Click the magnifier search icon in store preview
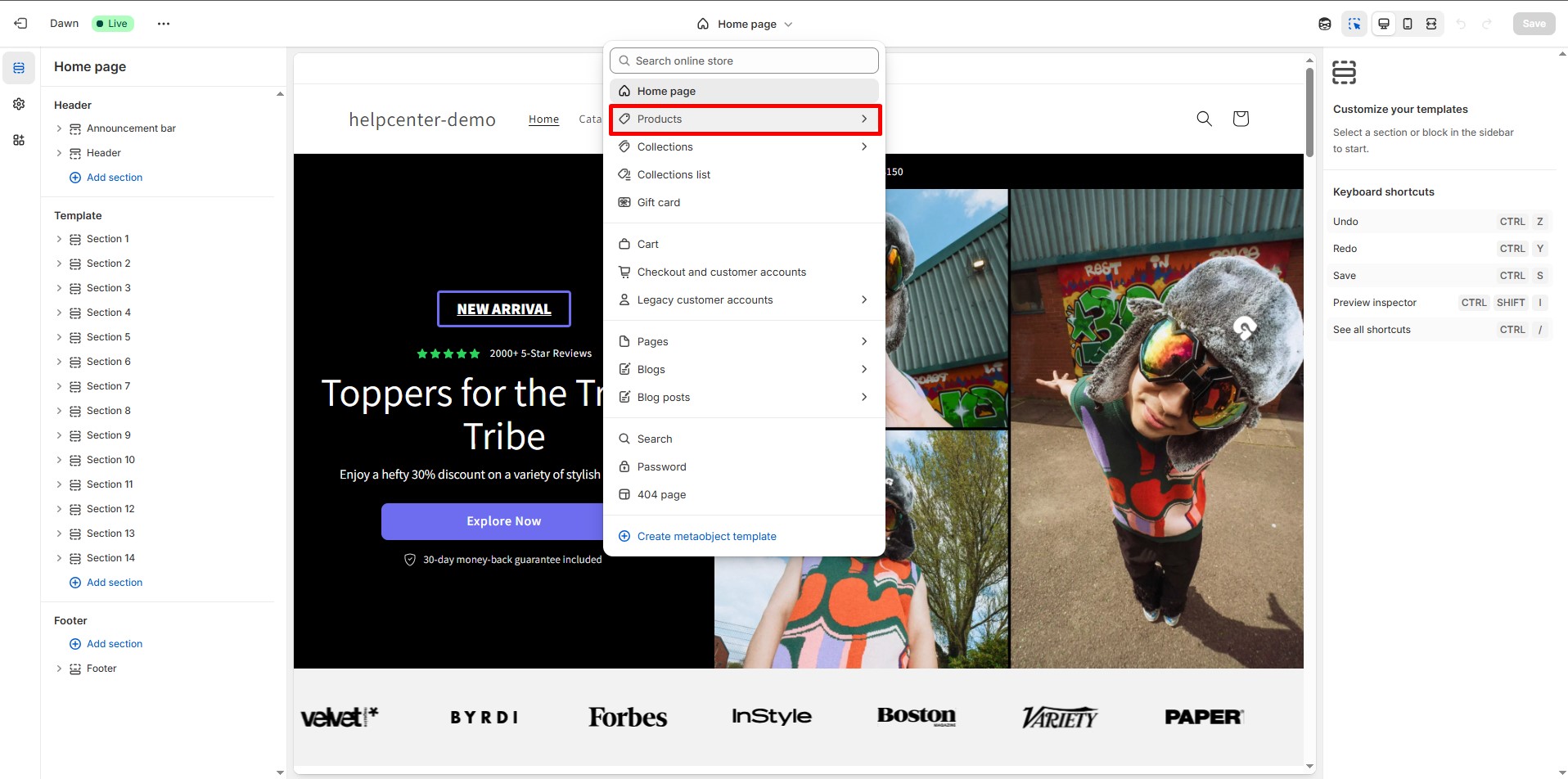Viewport: 1568px width, 779px height. point(1205,119)
